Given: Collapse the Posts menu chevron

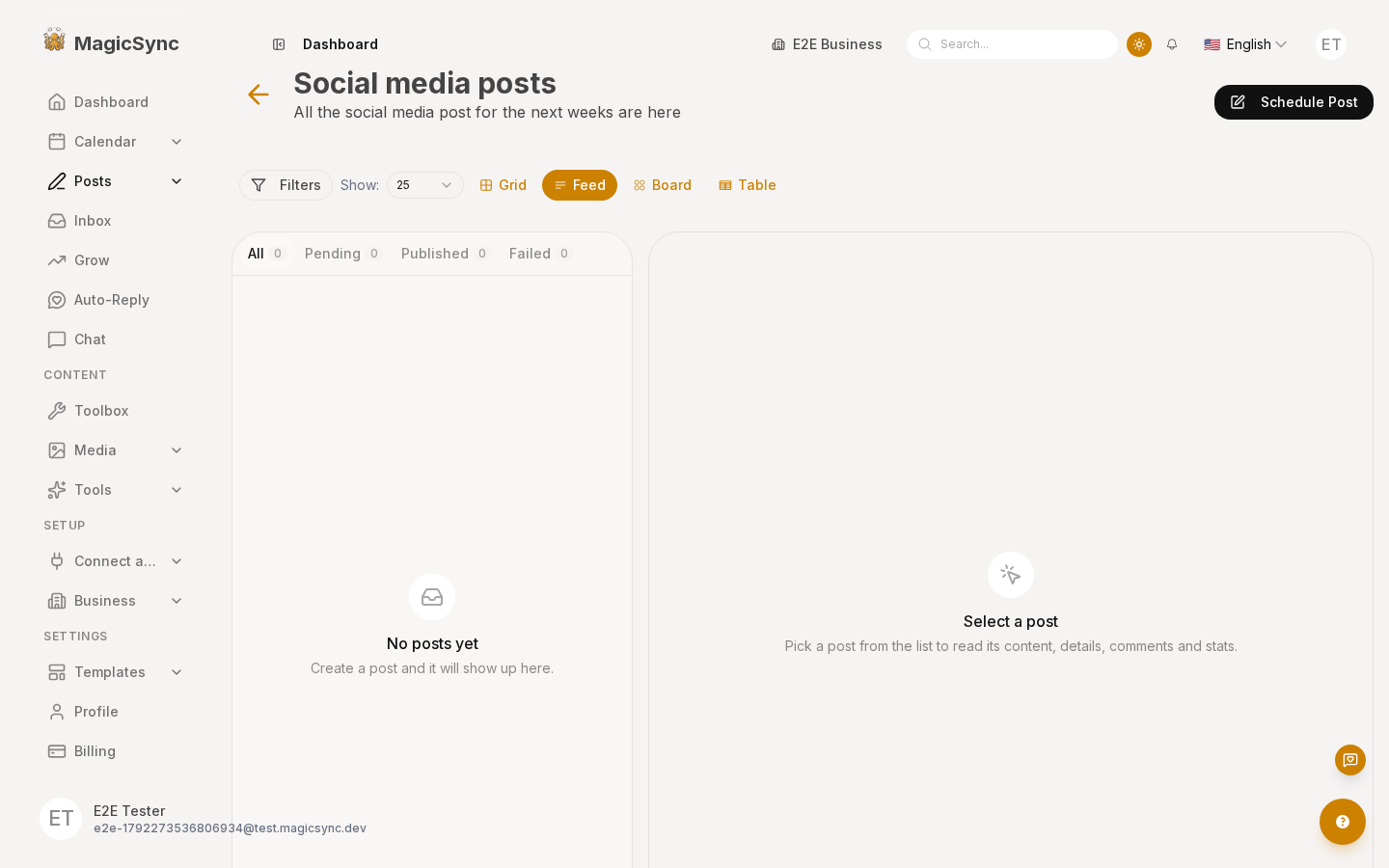Looking at the screenshot, I should 177,181.
